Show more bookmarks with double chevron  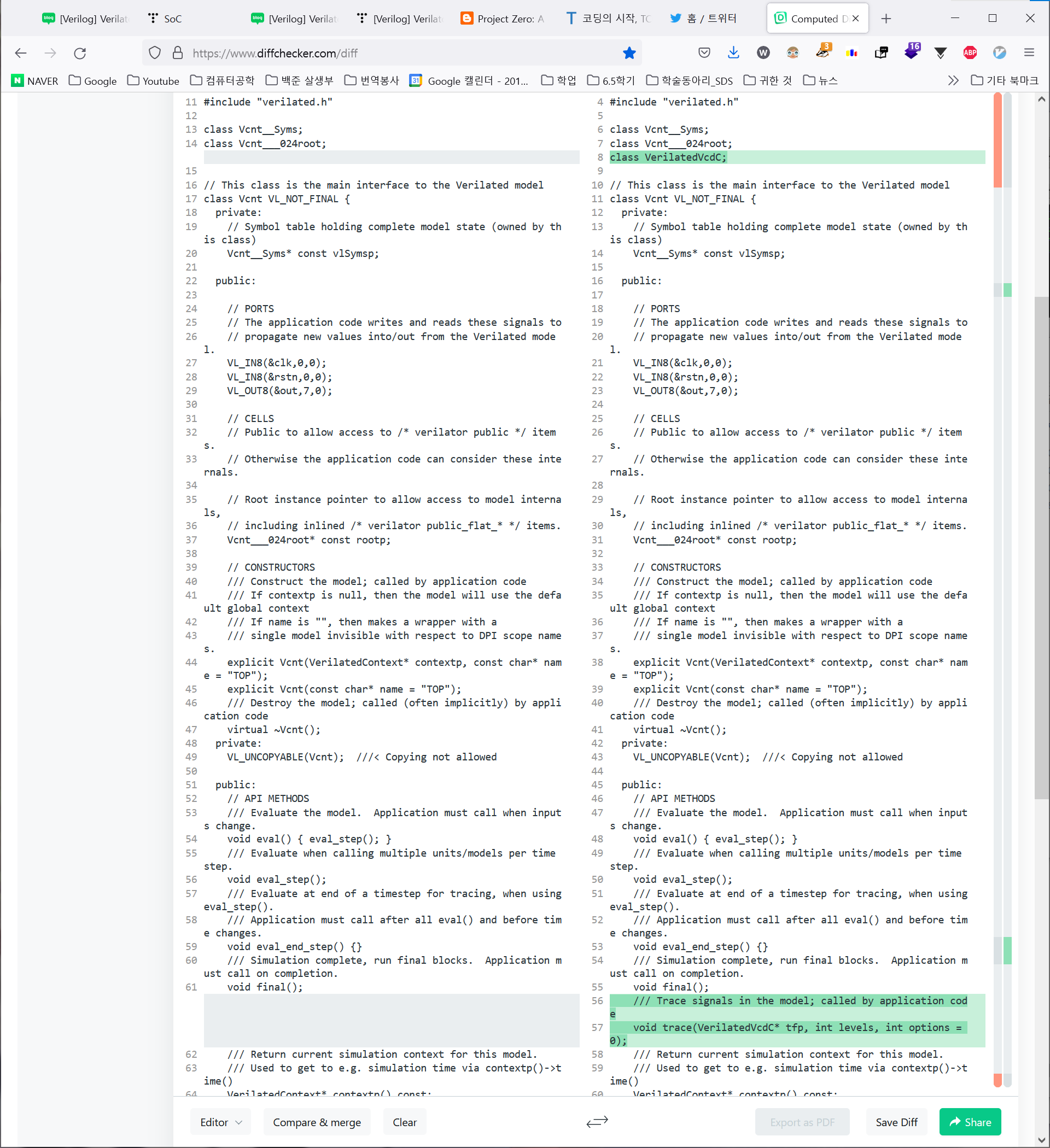click(x=953, y=80)
